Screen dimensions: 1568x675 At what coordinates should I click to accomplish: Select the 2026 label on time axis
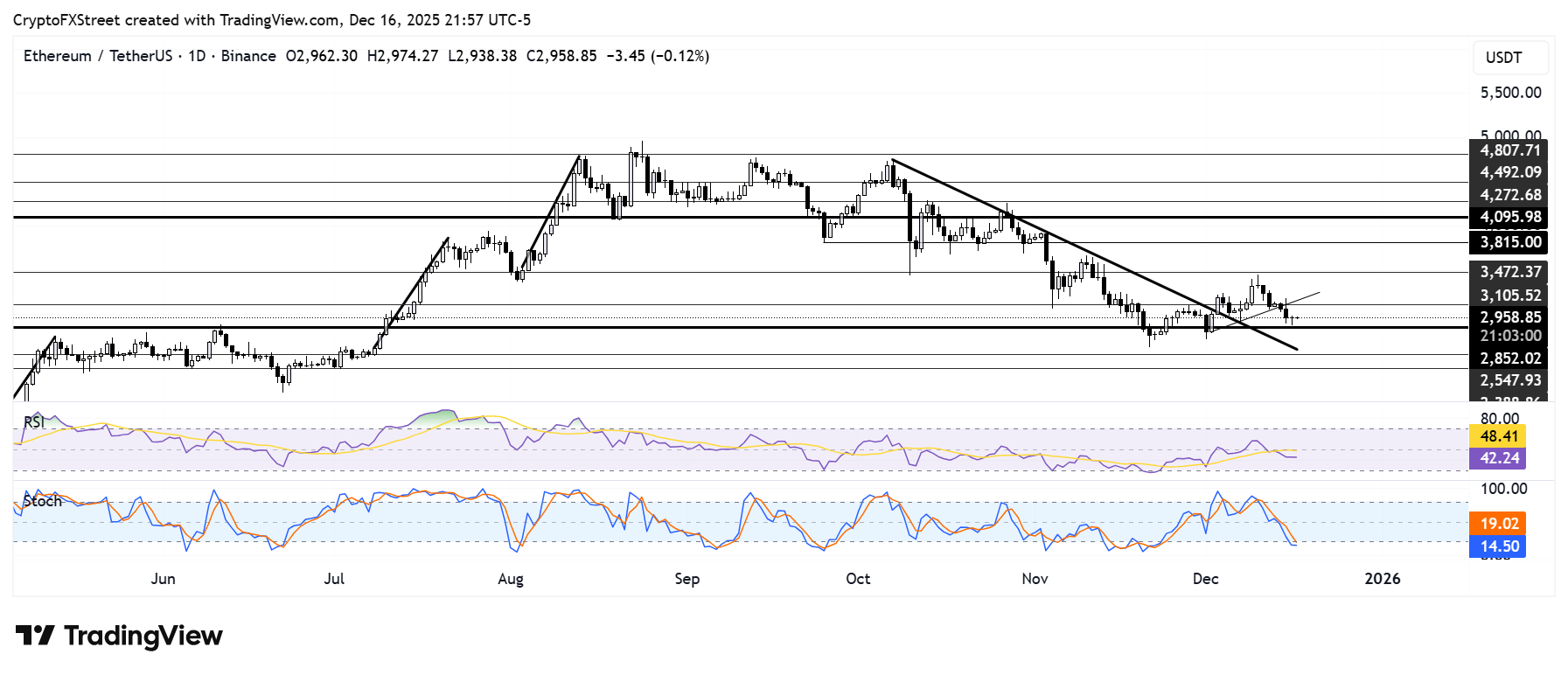pyautogui.click(x=1382, y=579)
